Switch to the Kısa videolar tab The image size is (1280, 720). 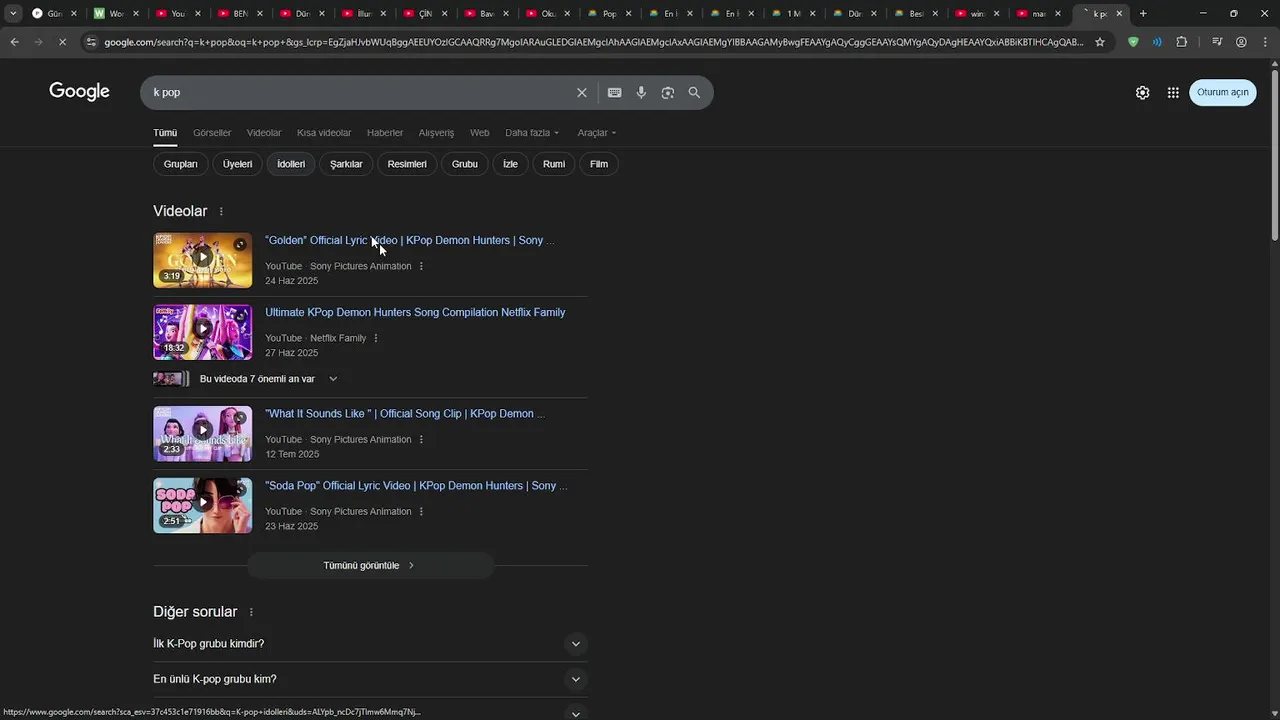point(324,132)
